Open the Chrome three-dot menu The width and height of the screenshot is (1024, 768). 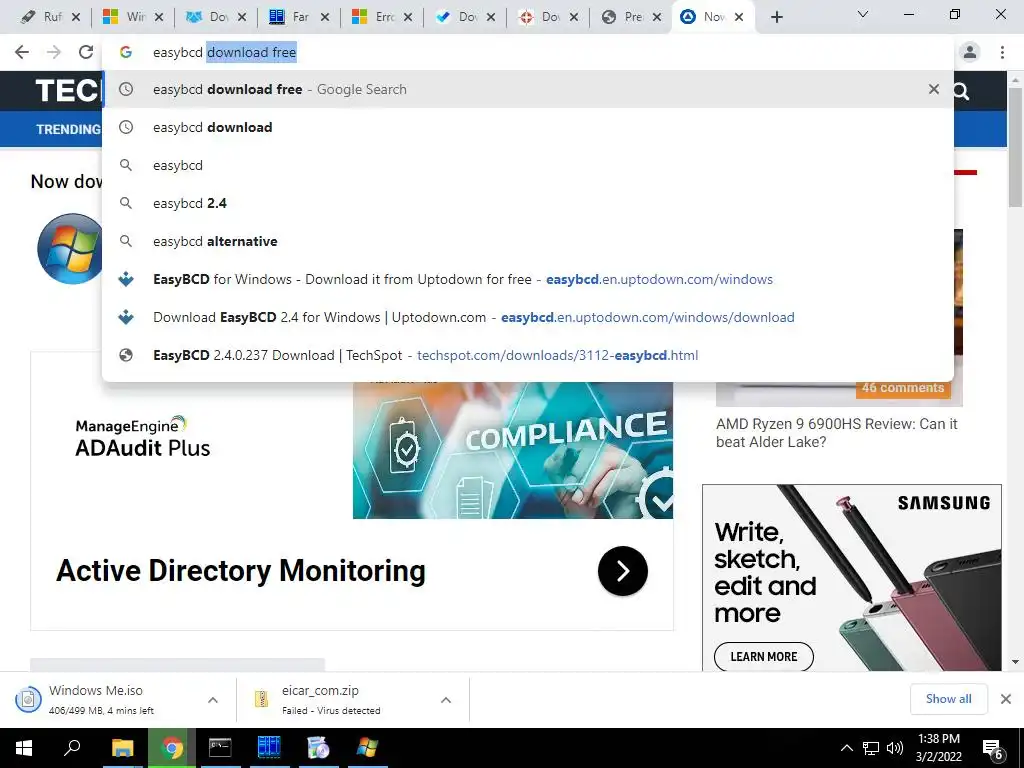(x=1002, y=52)
